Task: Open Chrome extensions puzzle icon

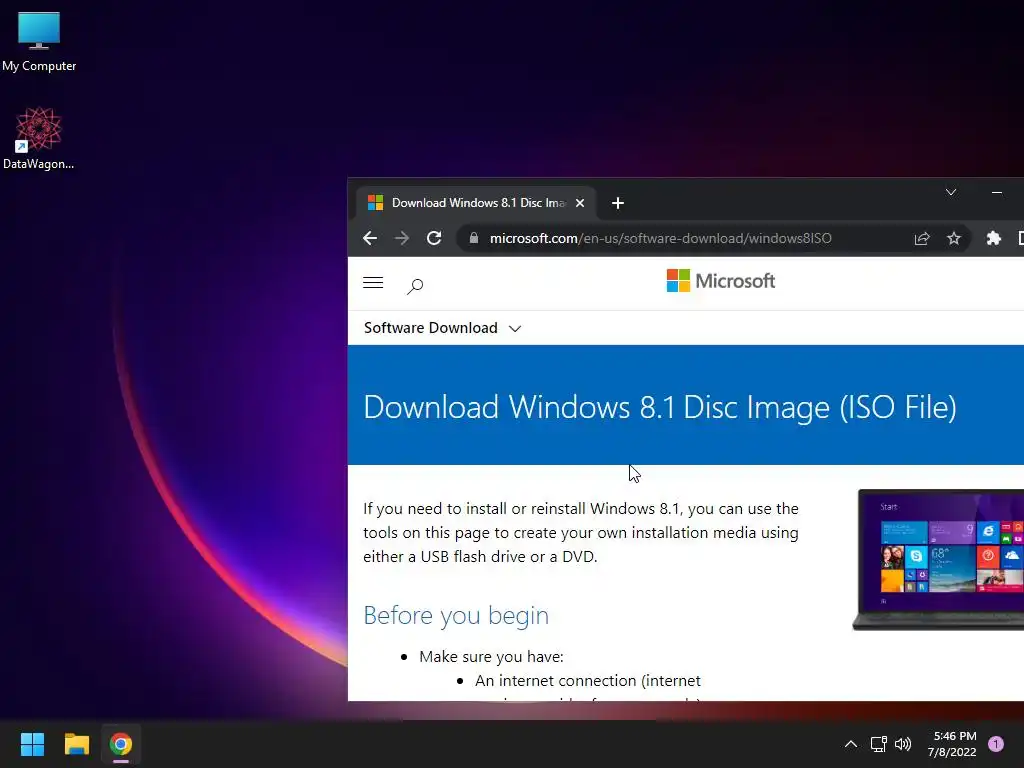Action: pyautogui.click(x=993, y=238)
